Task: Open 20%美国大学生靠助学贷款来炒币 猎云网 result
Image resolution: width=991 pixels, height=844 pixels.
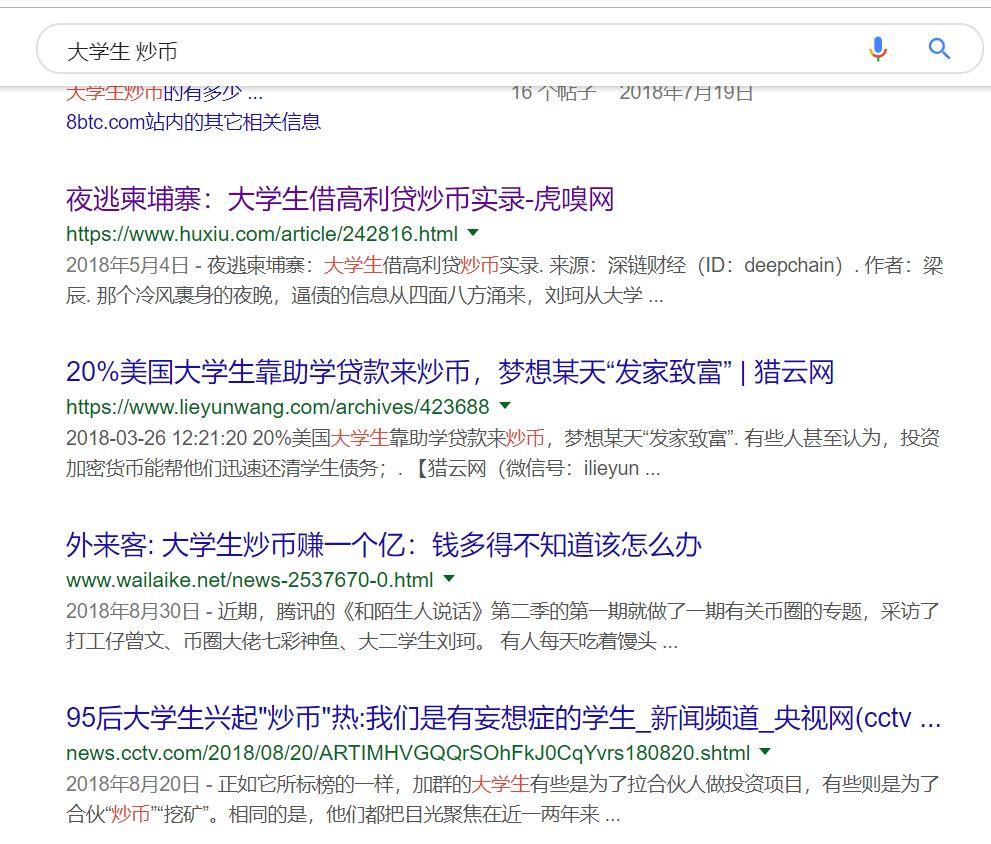Action: click(x=450, y=372)
